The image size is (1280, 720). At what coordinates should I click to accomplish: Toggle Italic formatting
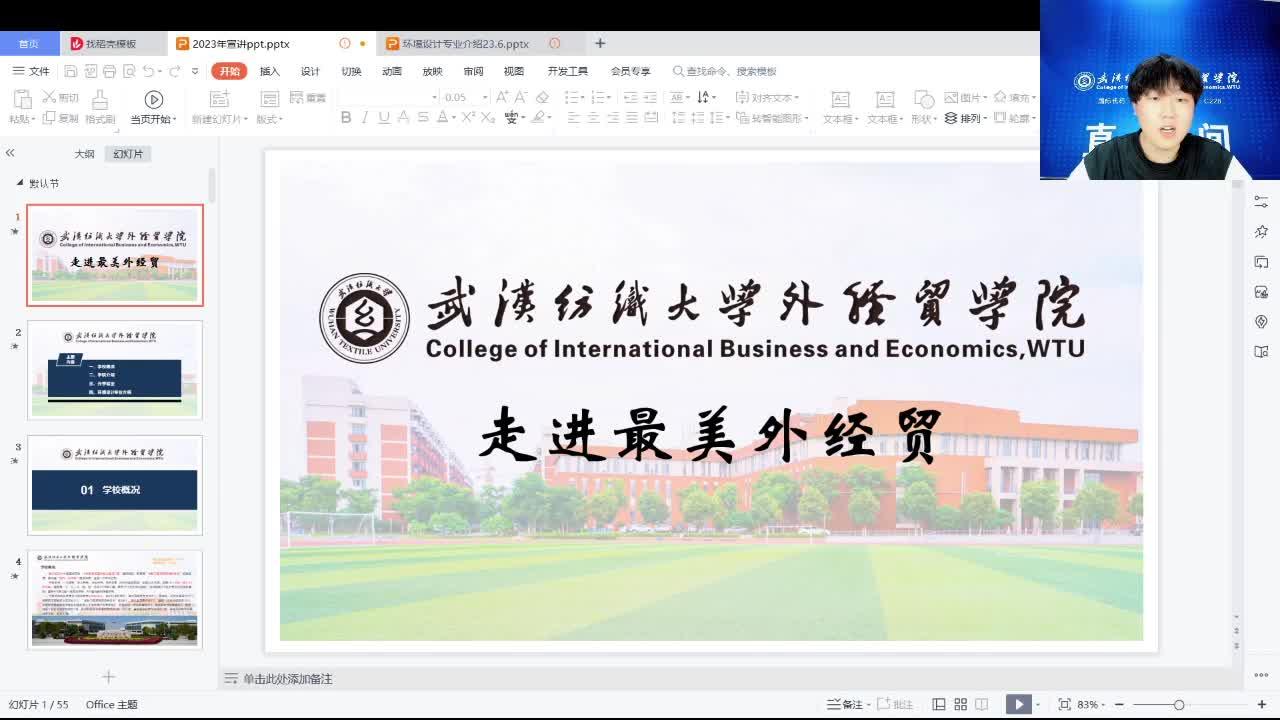[x=365, y=117]
